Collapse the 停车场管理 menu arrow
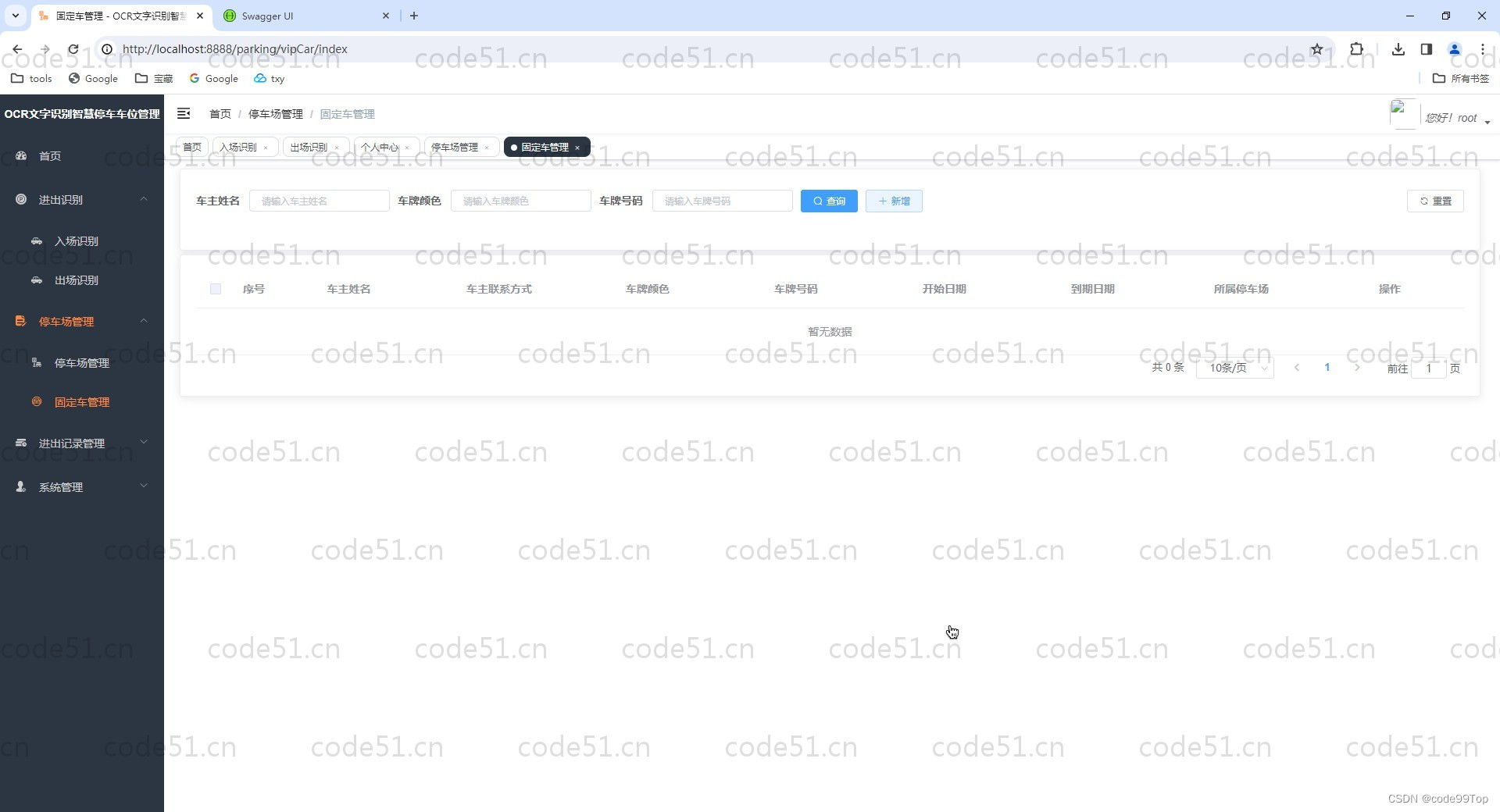The width and height of the screenshot is (1500, 812). coord(144,321)
